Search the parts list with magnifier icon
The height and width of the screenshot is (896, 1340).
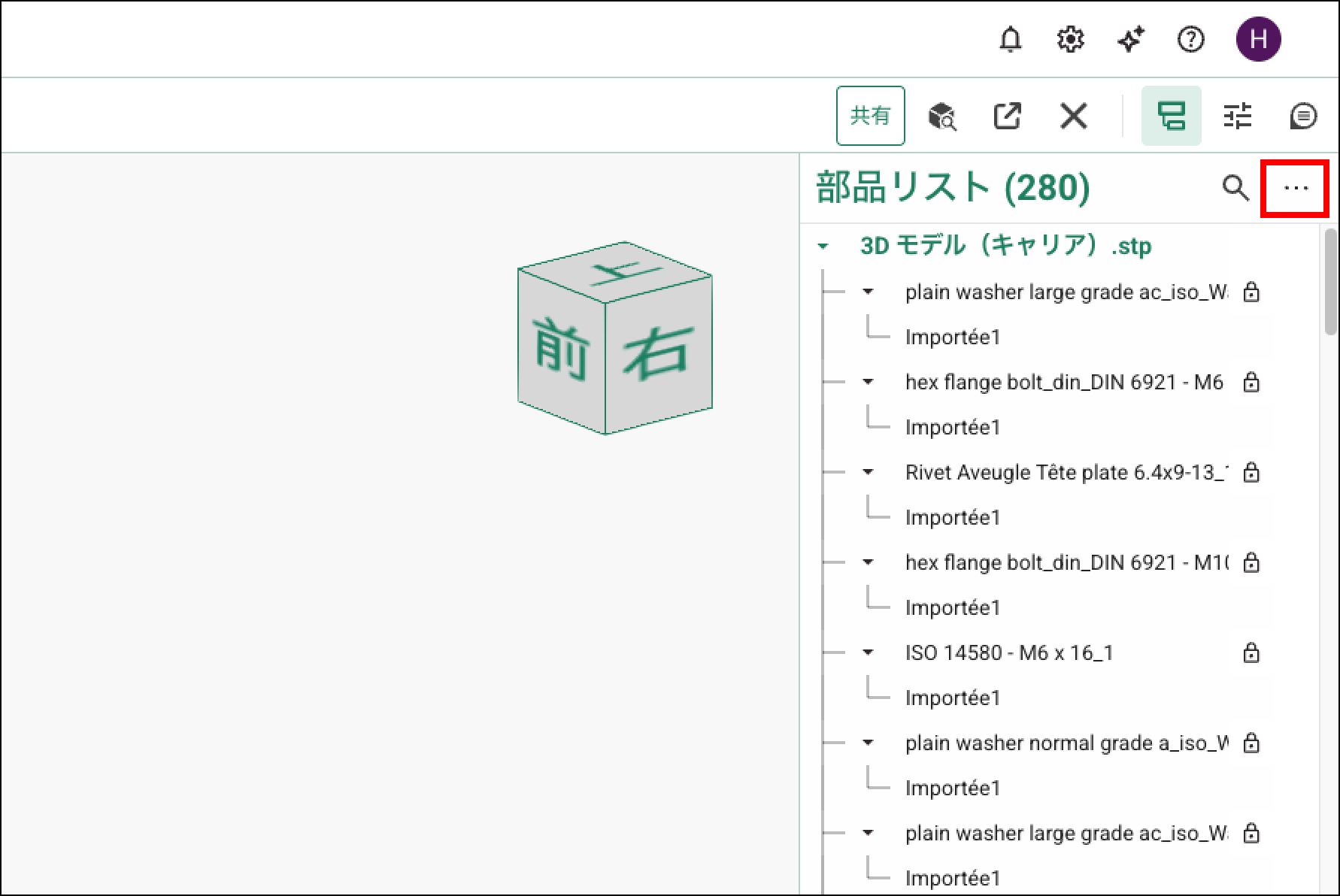point(1235,188)
